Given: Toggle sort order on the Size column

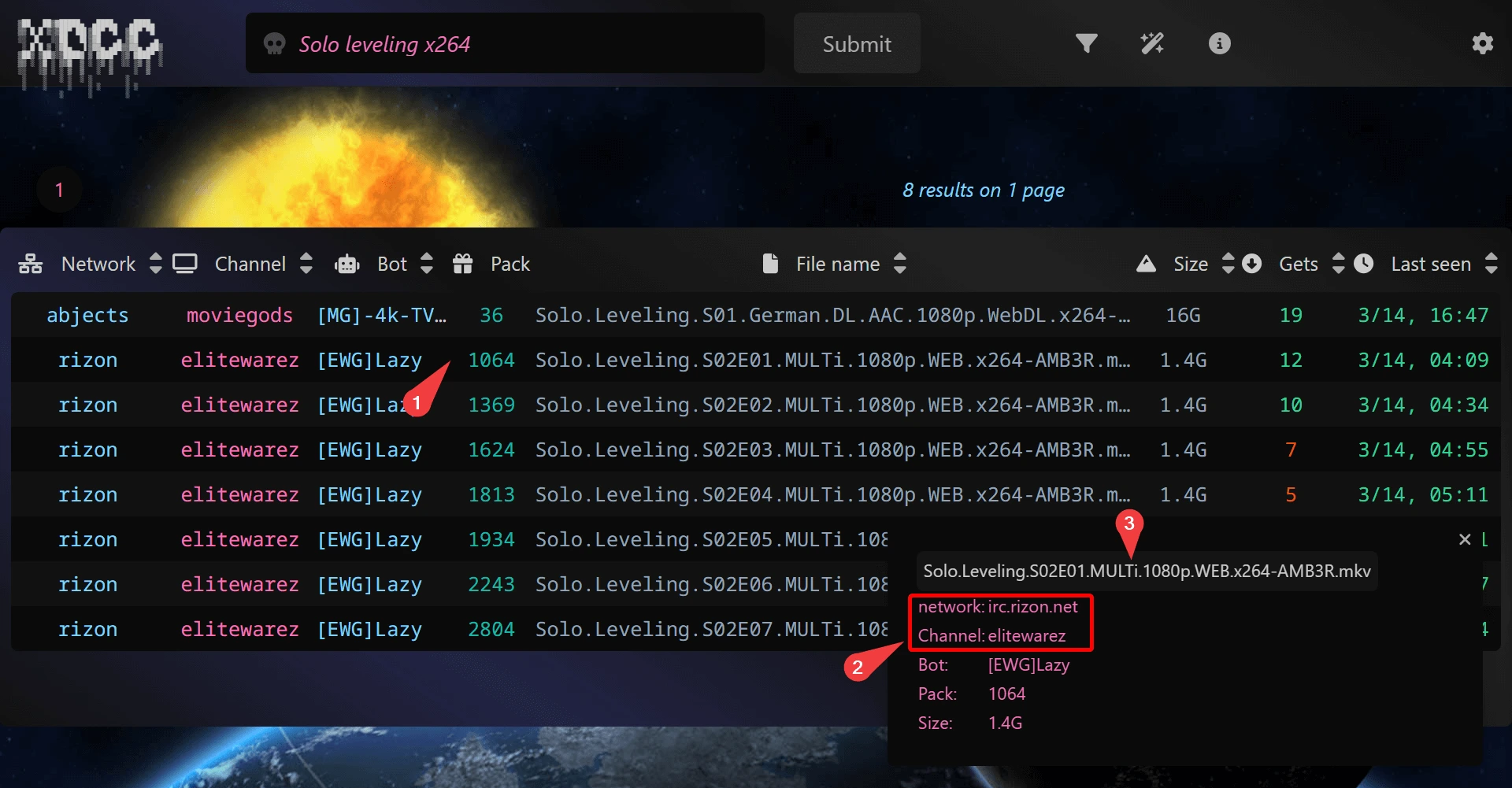Looking at the screenshot, I should (x=1228, y=264).
